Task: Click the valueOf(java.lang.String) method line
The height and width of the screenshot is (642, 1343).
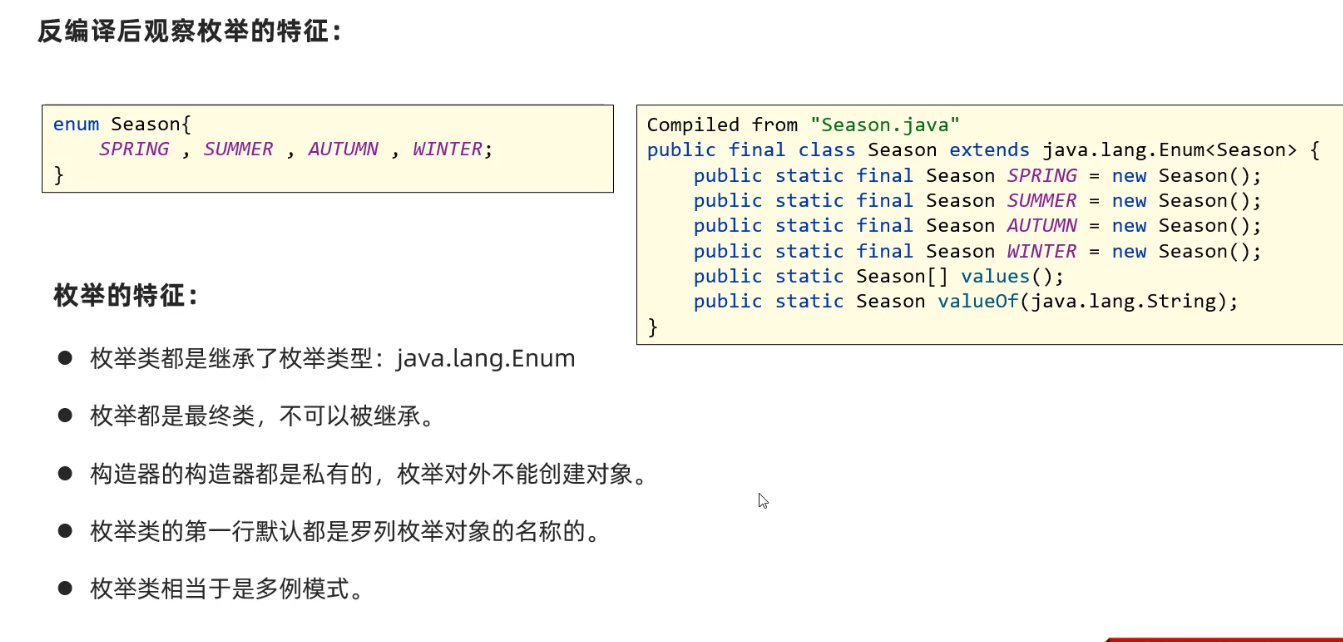Action: coord(965,301)
